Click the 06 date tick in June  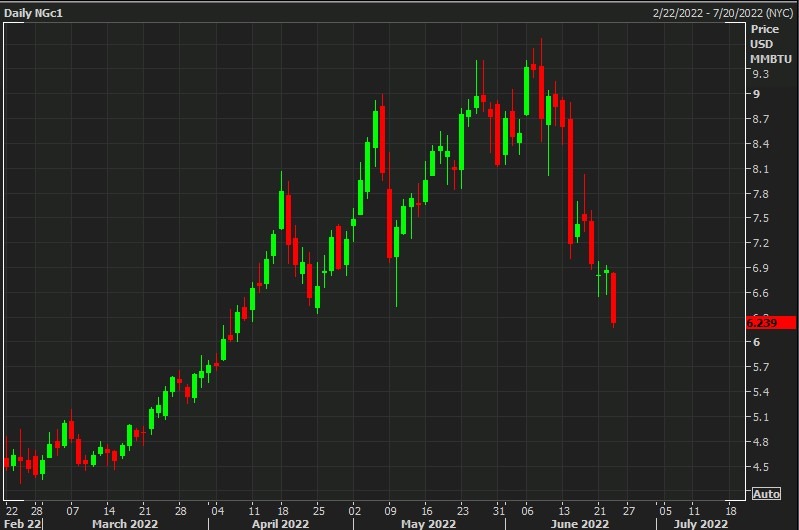click(527, 511)
